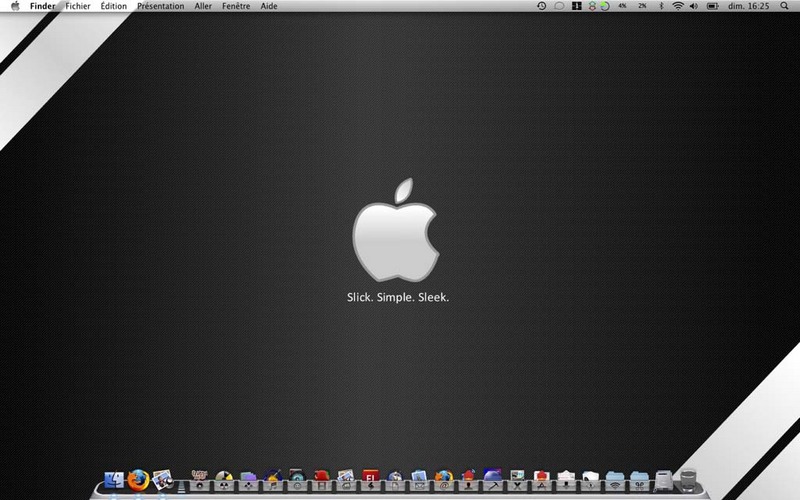Click the Apple logo on the wallpaper
This screenshot has height=500, width=800.
(x=395, y=233)
